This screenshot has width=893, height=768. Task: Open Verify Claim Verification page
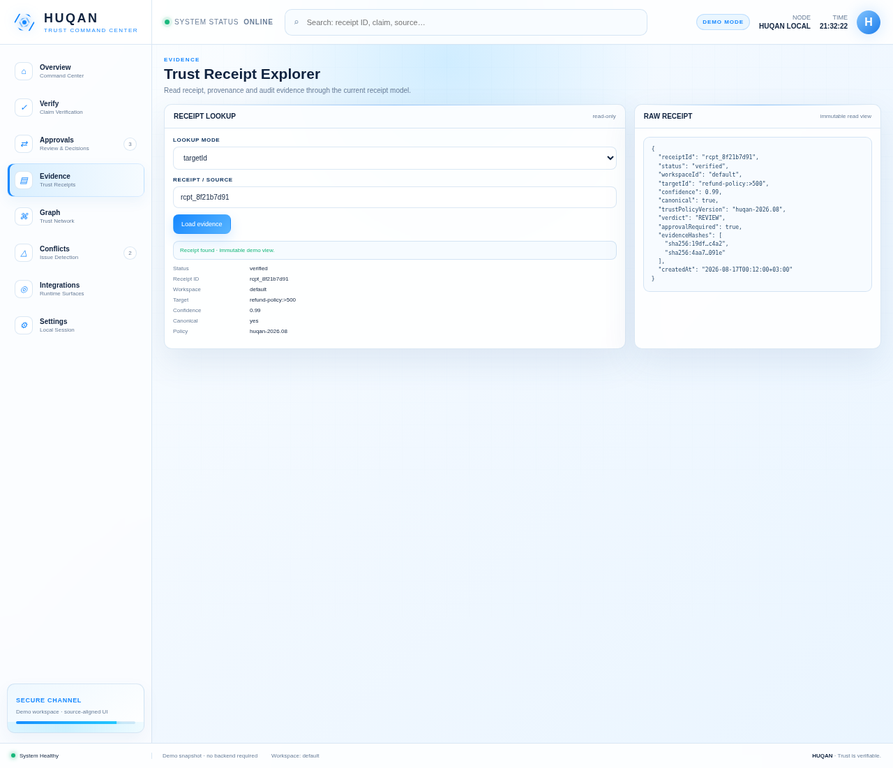[76, 108]
